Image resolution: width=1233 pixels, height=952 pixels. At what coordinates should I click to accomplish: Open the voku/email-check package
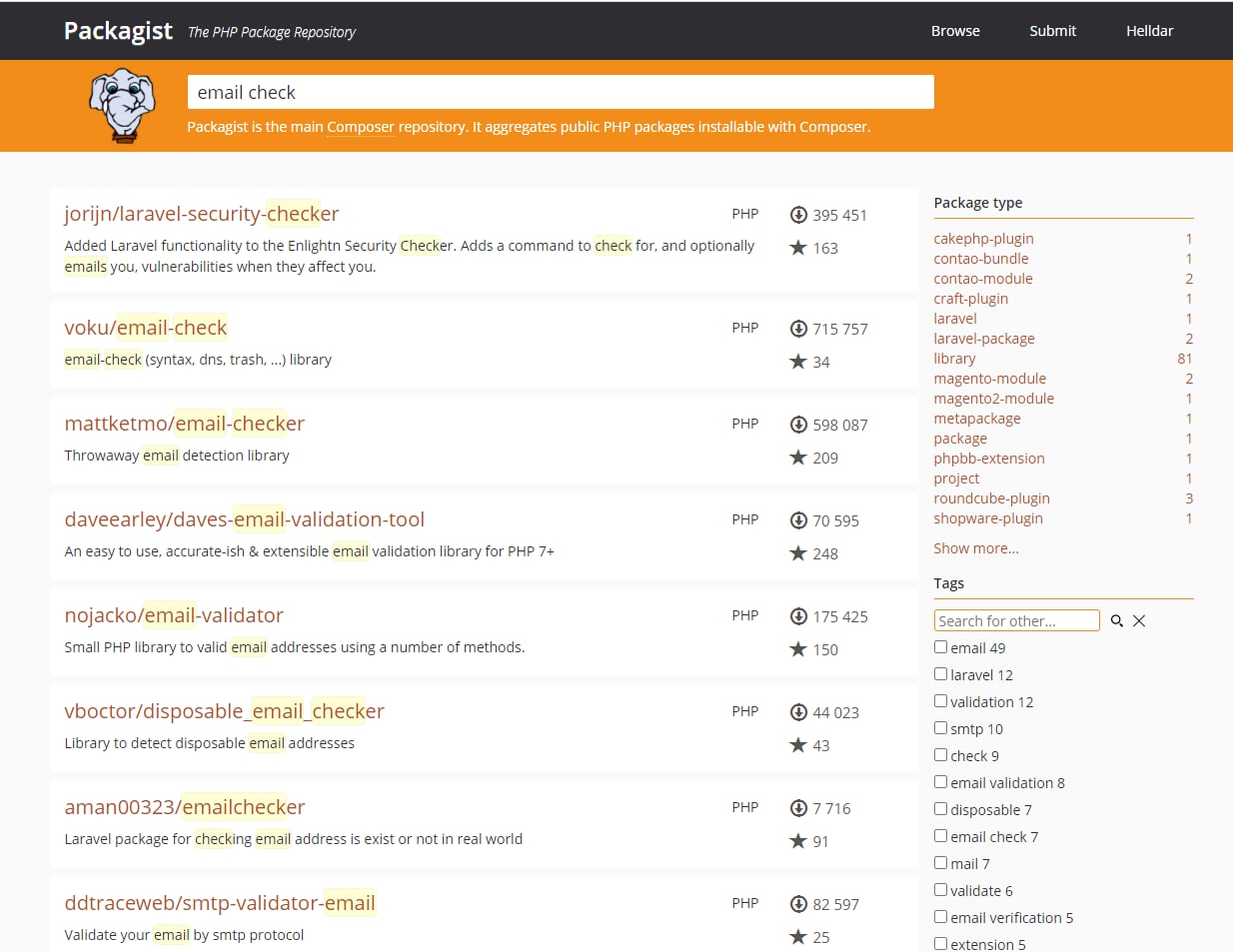point(146,328)
